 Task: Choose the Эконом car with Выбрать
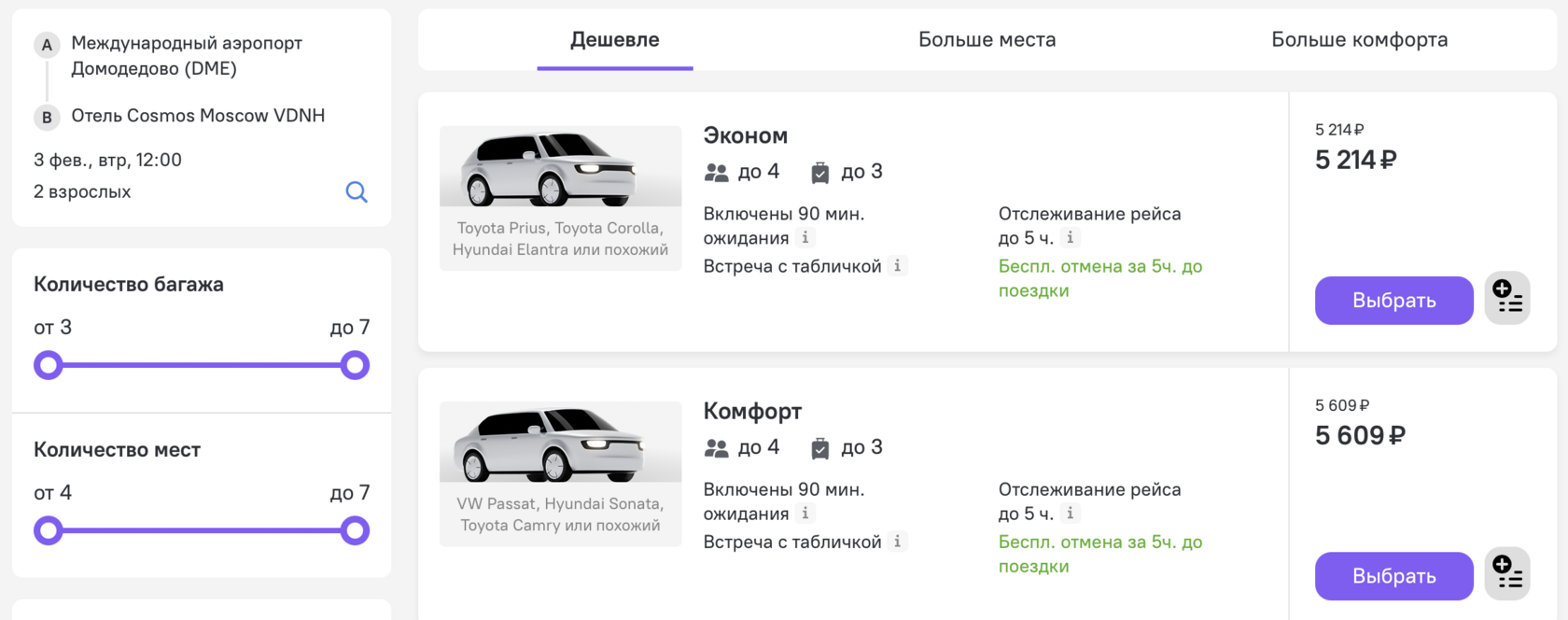click(1393, 301)
